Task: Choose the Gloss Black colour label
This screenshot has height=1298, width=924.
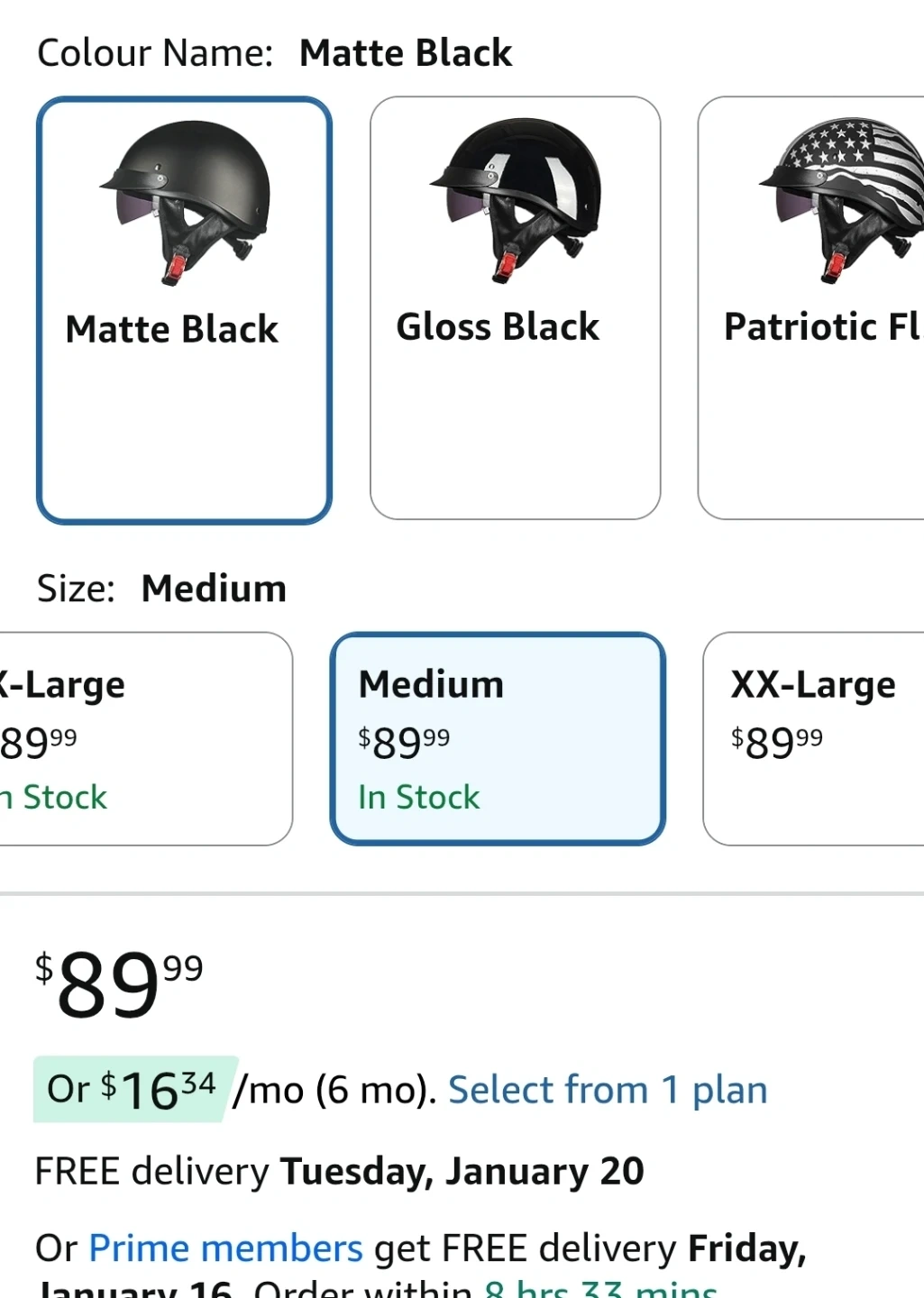Action: point(498,326)
